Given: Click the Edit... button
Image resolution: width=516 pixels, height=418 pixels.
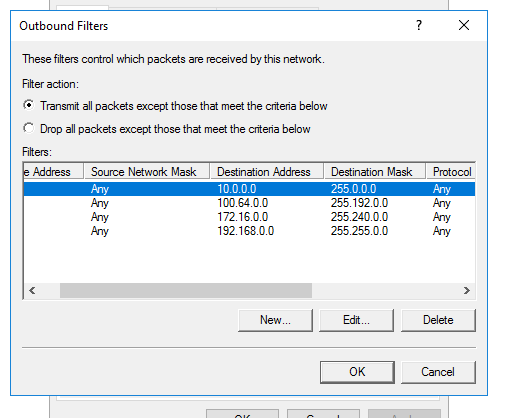Looking at the screenshot, I should [x=356, y=320].
